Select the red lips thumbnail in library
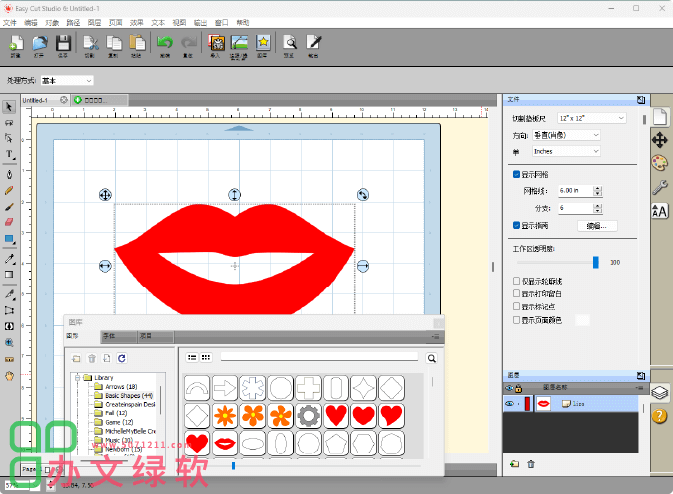The image size is (673, 494). (224, 443)
